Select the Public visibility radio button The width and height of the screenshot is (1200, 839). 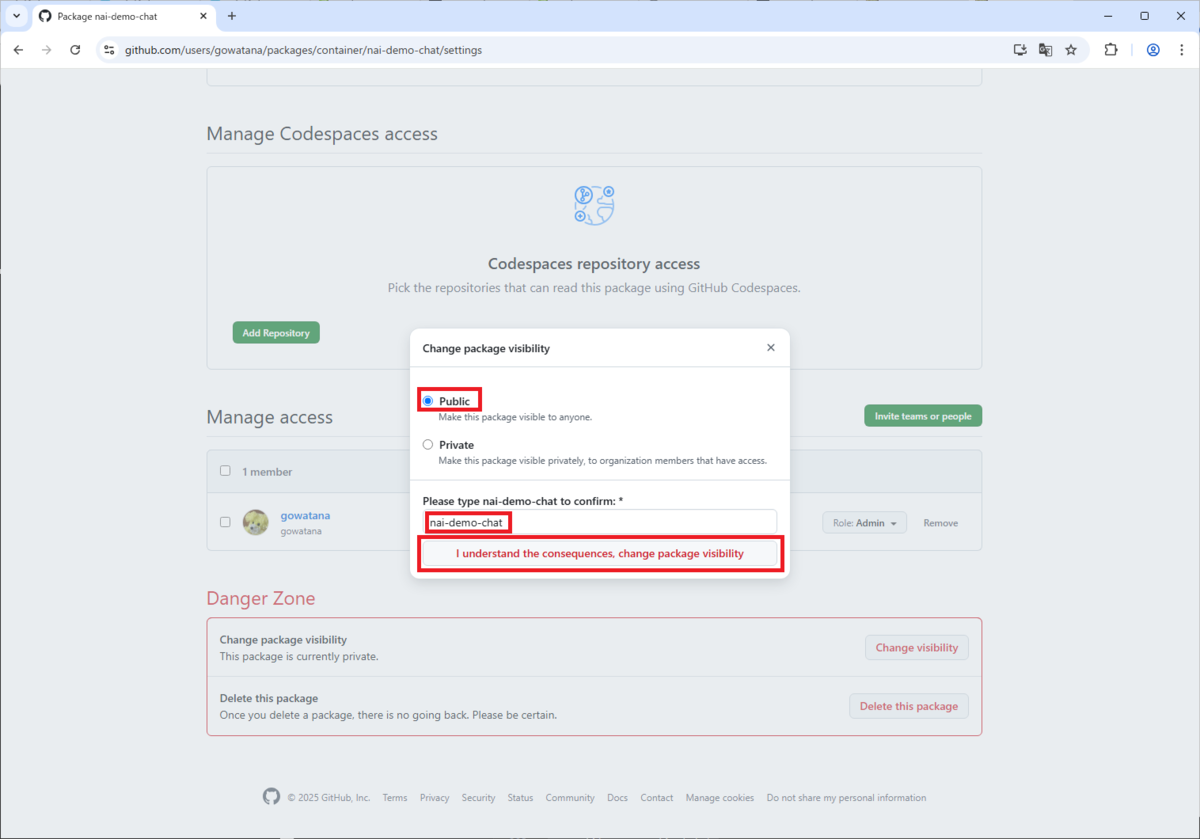coord(428,401)
